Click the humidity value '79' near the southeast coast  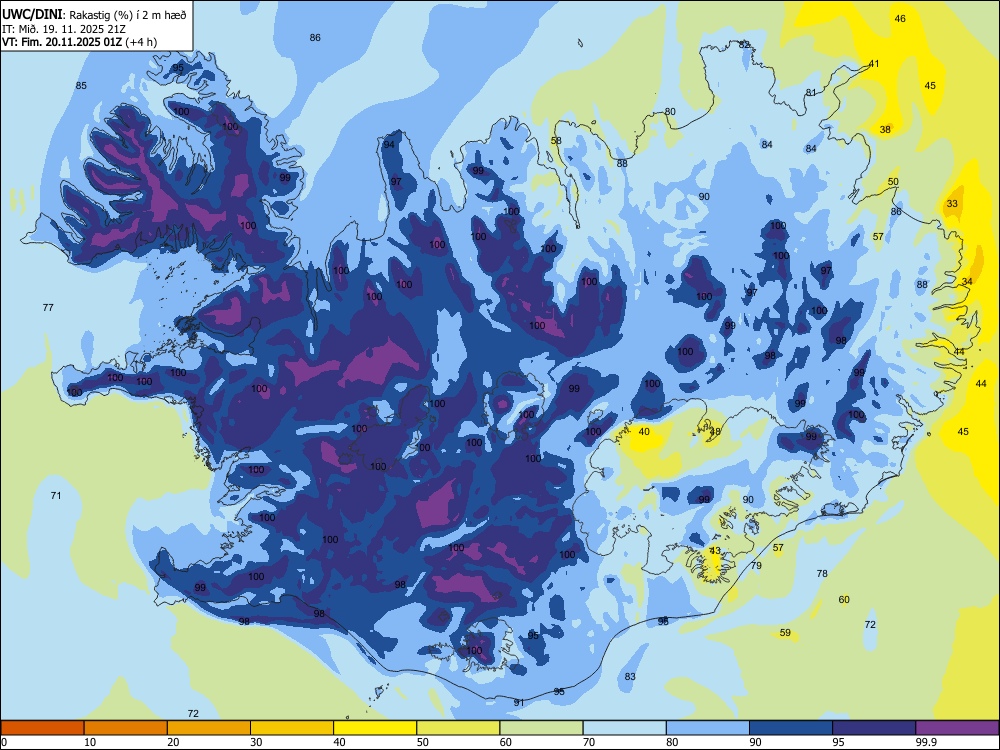click(756, 566)
